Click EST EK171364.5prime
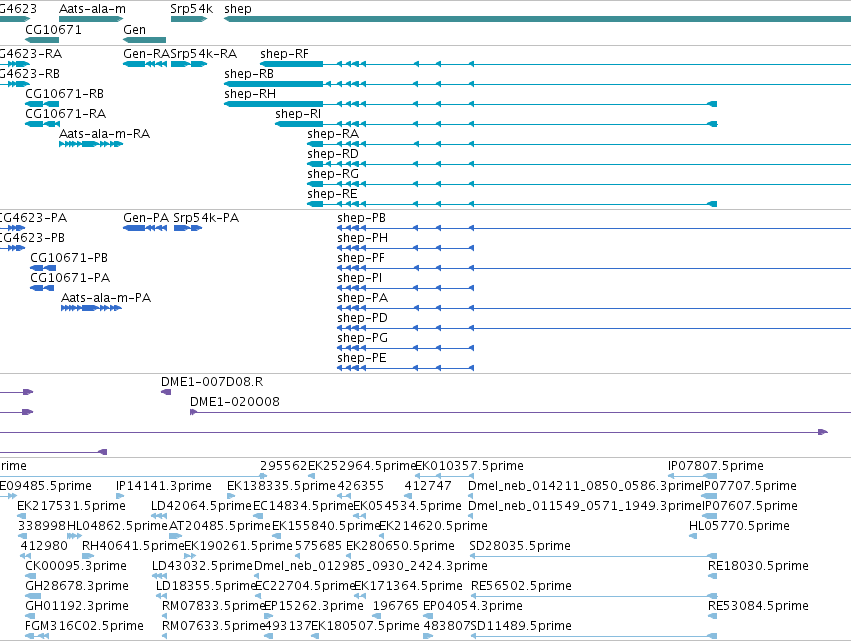 point(408,586)
